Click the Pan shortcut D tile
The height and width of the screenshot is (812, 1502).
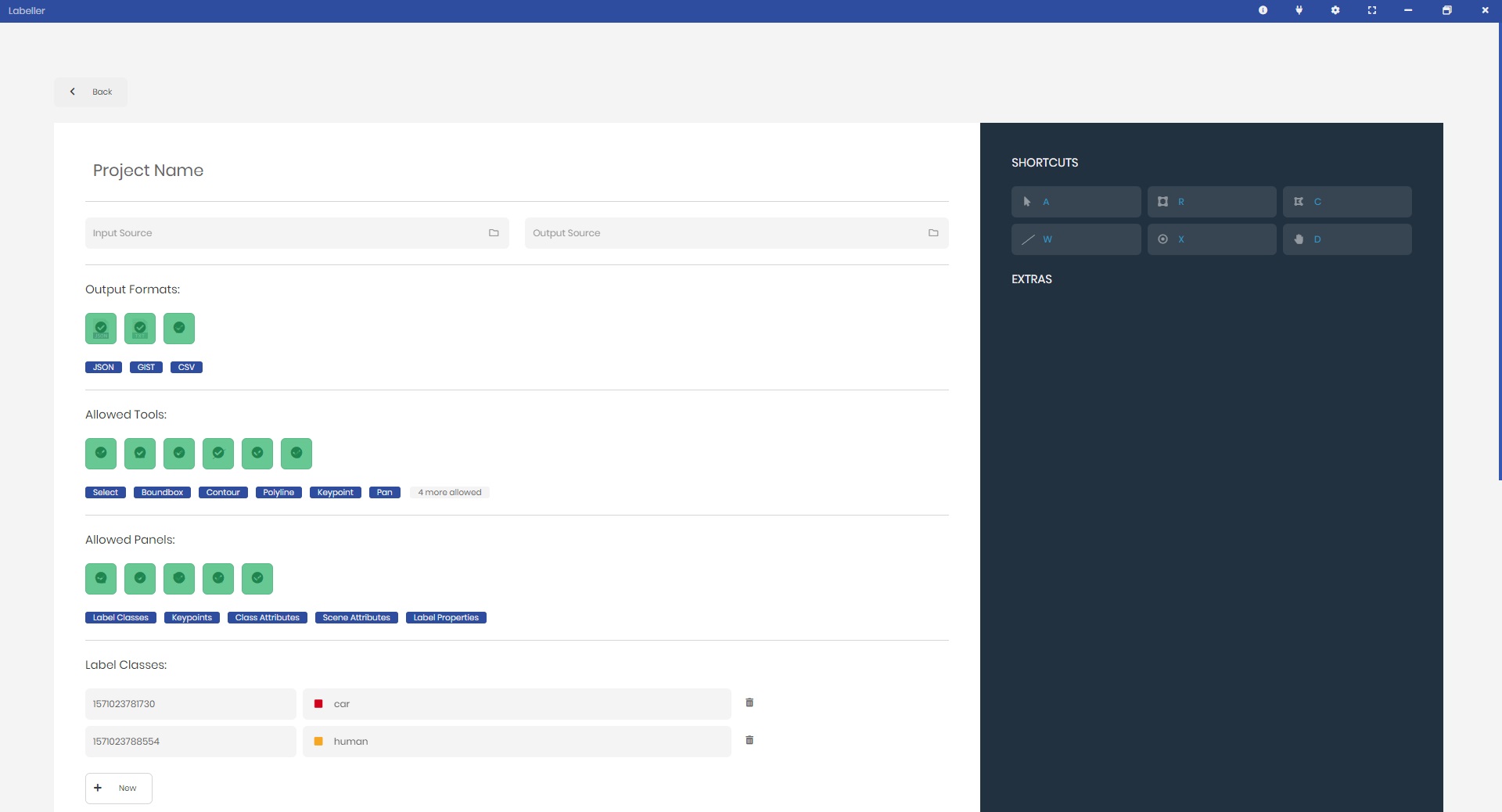pyautogui.click(x=1347, y=239)
